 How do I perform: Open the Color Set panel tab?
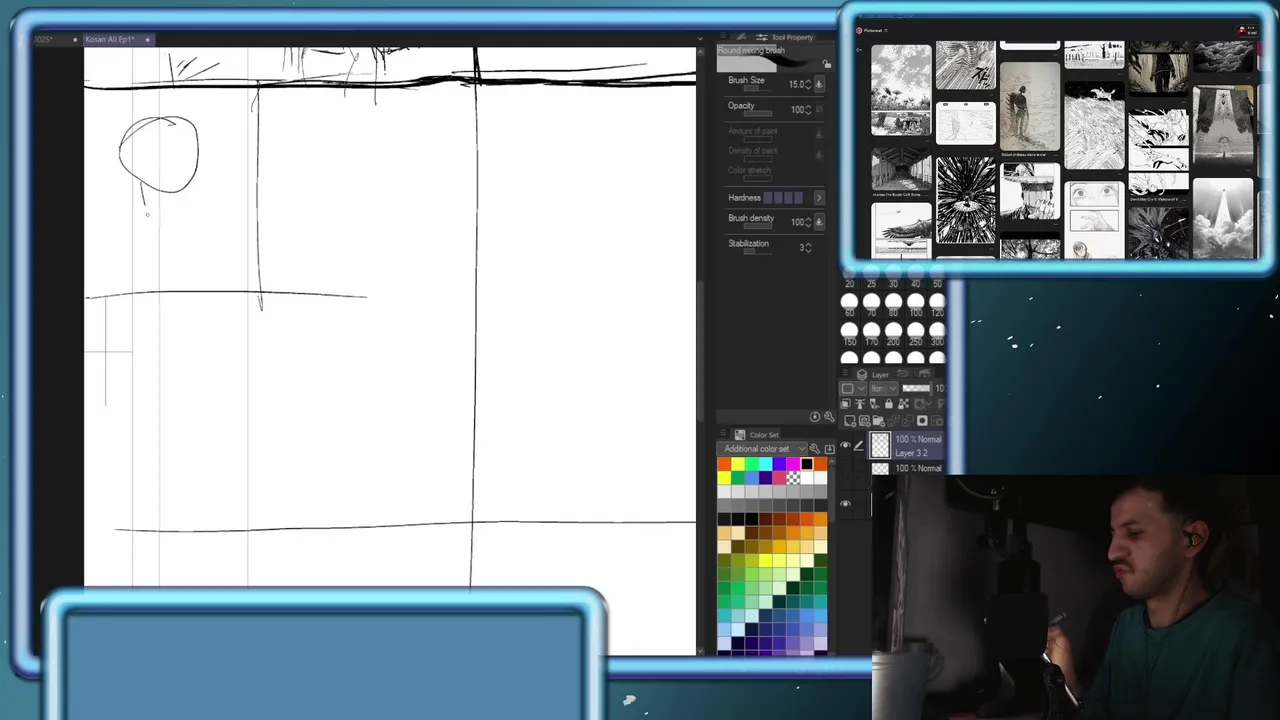pyautogui.click(x=757, y=435)
